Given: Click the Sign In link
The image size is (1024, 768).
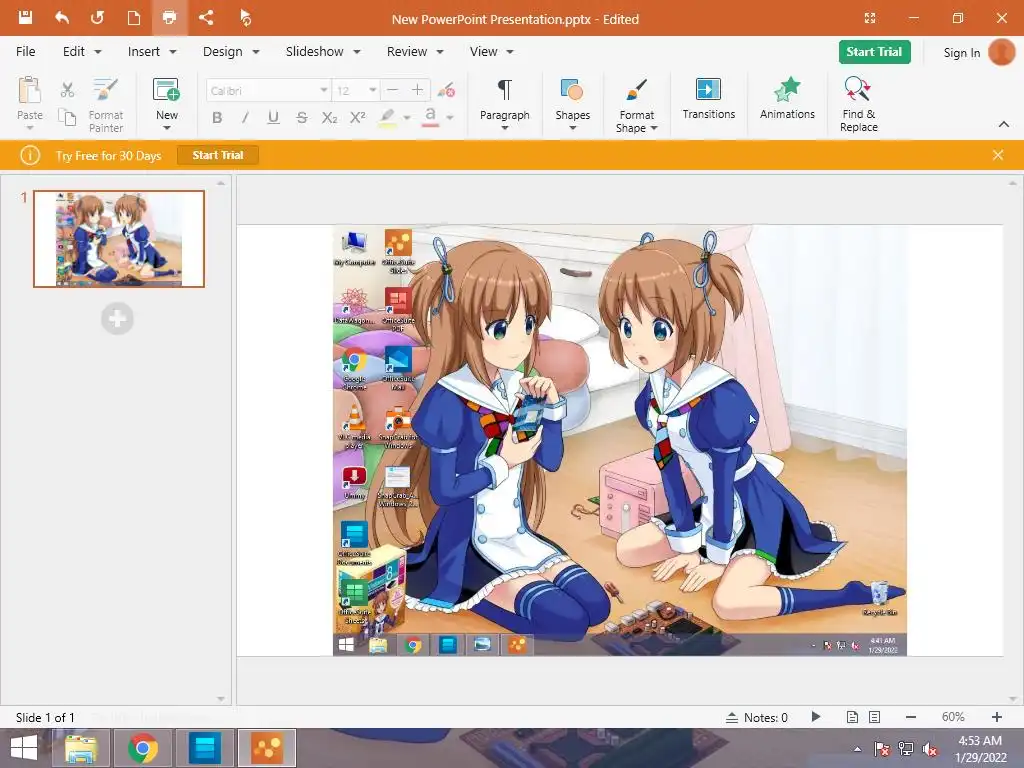Looking at the screenshot, I should (961, 53).
